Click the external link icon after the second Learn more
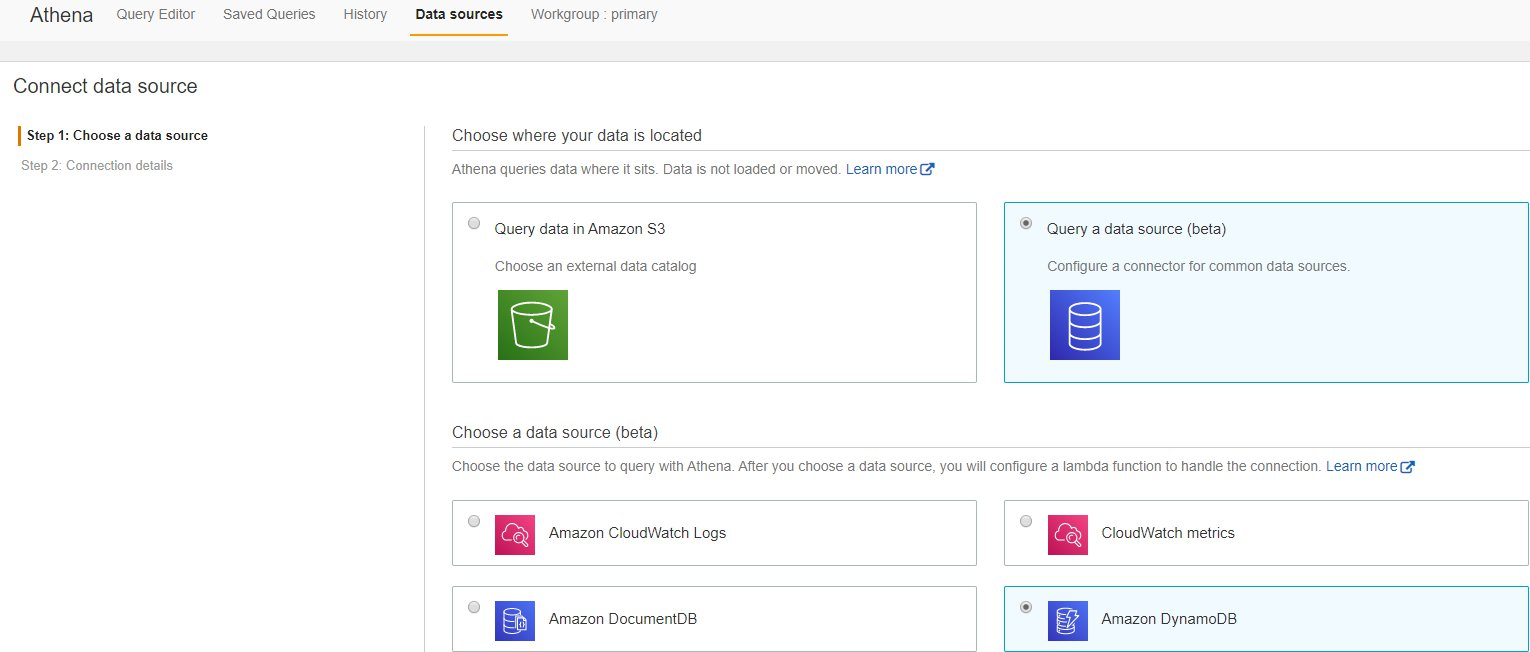The image size is (1530, 652). [1408, 466]
